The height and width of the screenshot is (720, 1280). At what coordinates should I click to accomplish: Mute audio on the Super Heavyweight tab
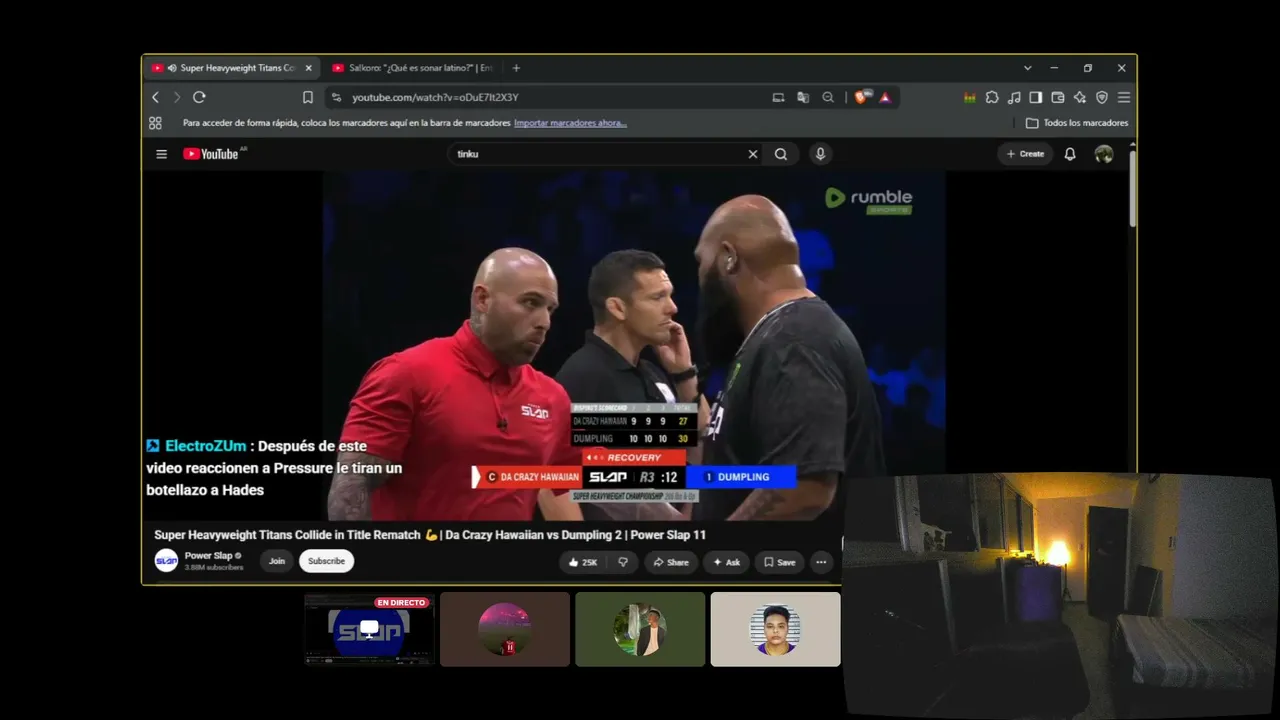point(172,68)
